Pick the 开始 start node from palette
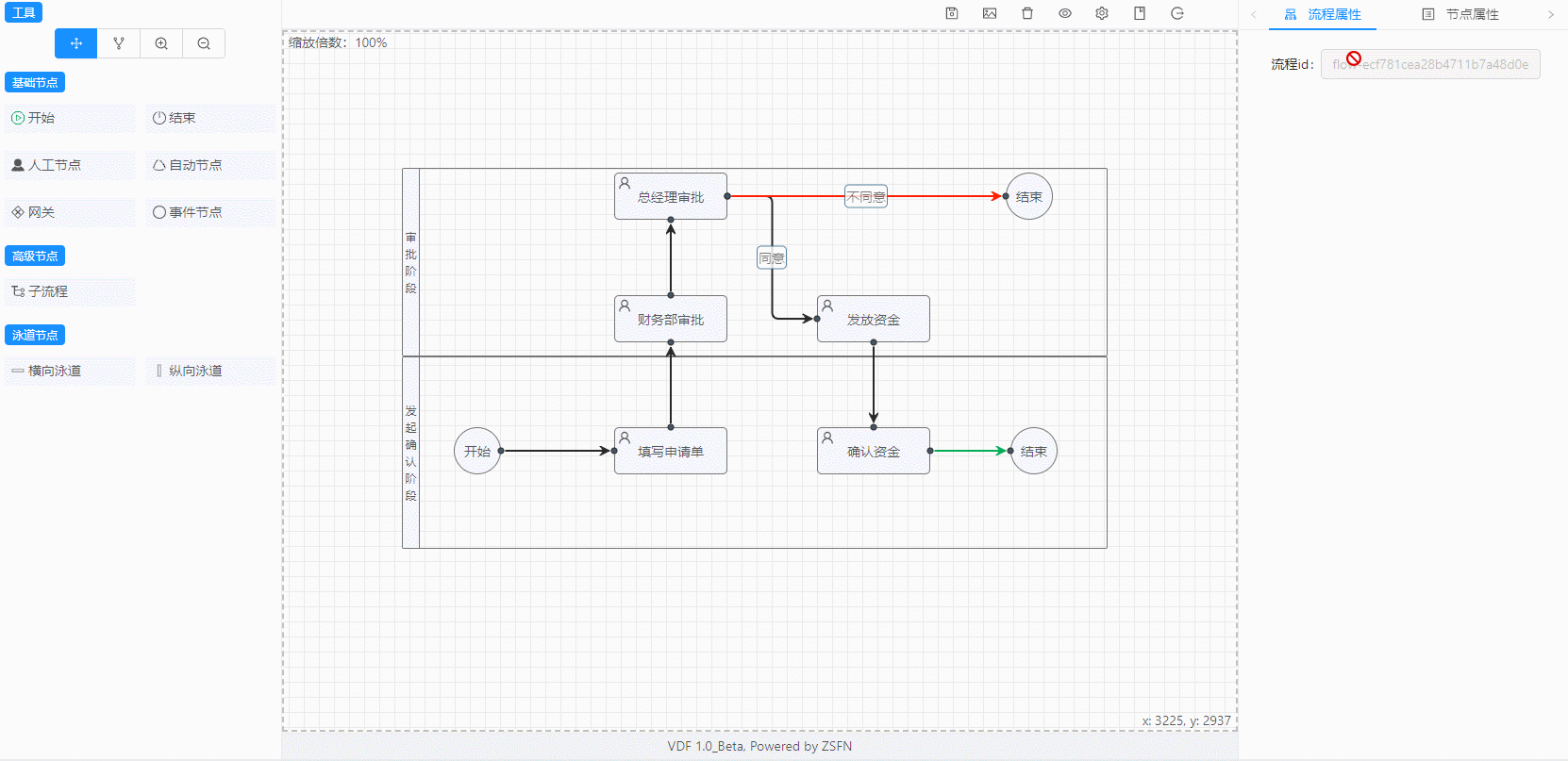This screenshot has height=761, width=1568. [x=70, y=118]
